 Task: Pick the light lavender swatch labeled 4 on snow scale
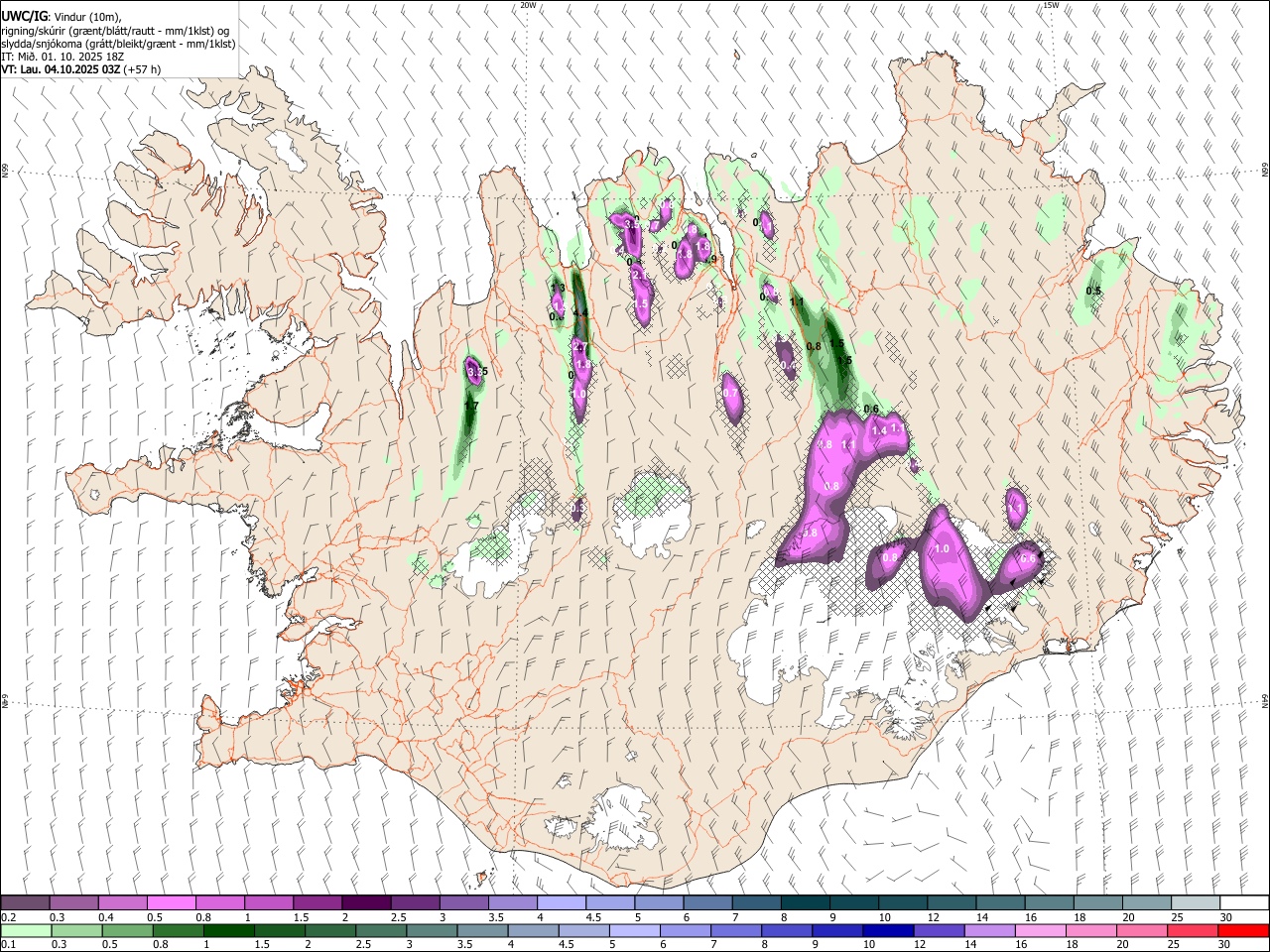tap(561, 902)
